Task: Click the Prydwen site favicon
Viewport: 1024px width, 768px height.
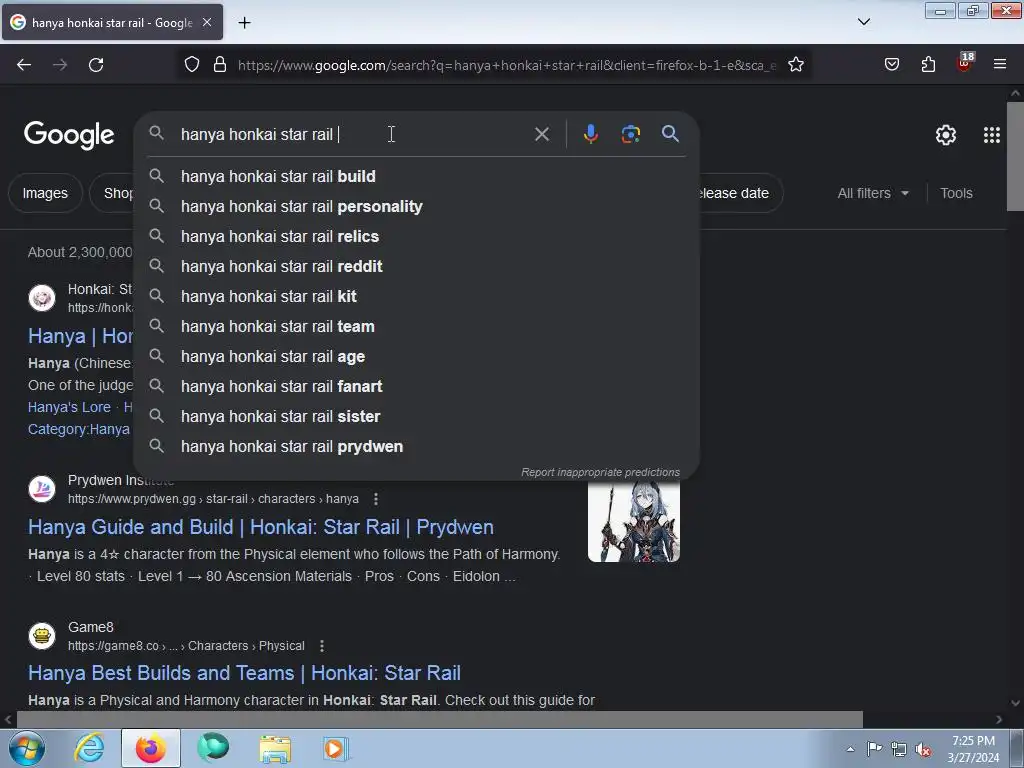Action: pyautogui.click(x=42, y=488)
